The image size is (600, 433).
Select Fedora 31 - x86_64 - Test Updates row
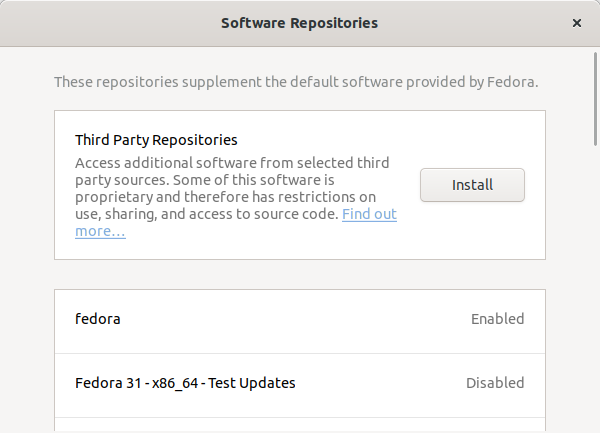click(300, 385)
